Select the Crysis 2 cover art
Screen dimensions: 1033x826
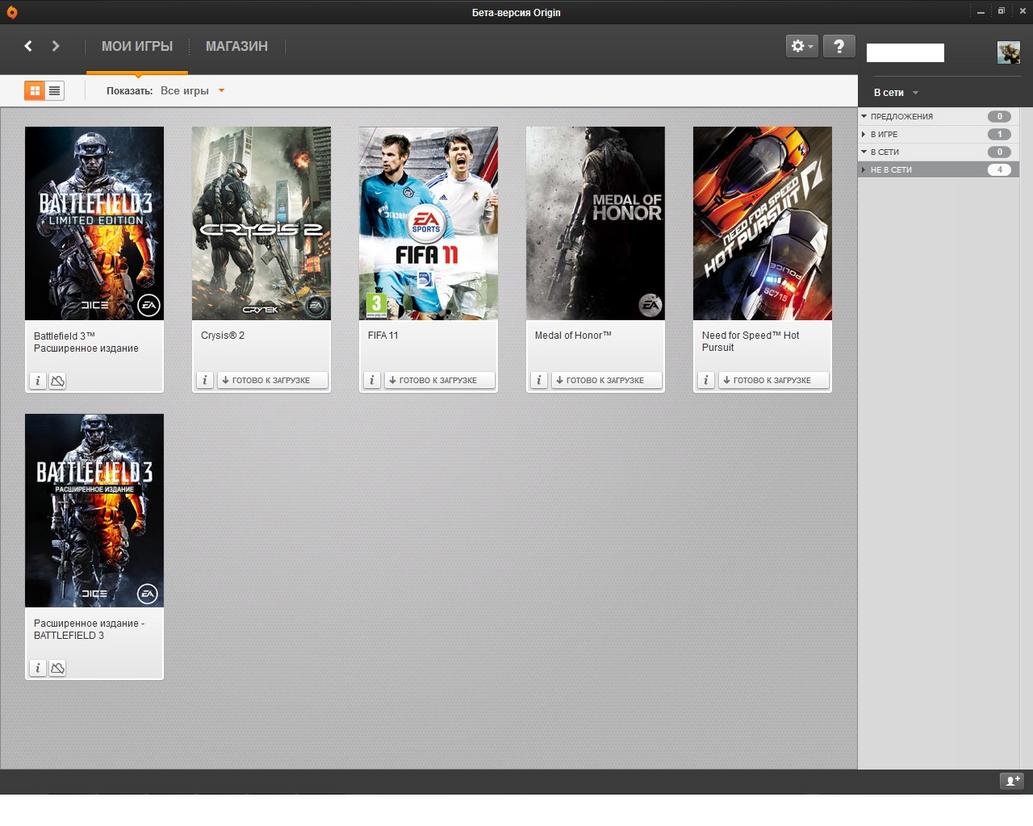262,223
